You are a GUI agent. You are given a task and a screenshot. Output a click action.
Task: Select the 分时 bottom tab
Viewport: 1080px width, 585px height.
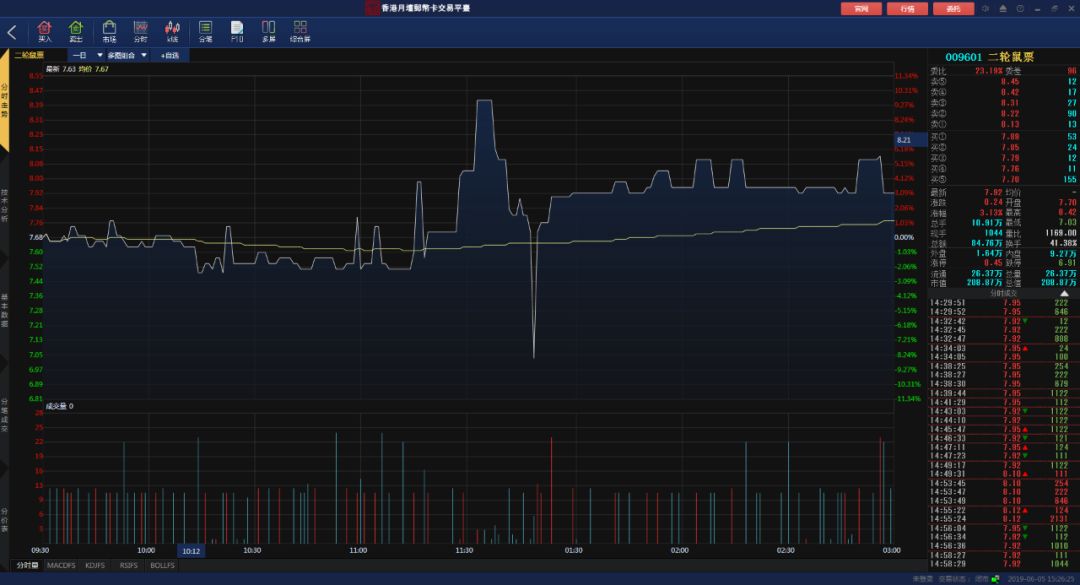pyautogui.click(x=27, y=565)
